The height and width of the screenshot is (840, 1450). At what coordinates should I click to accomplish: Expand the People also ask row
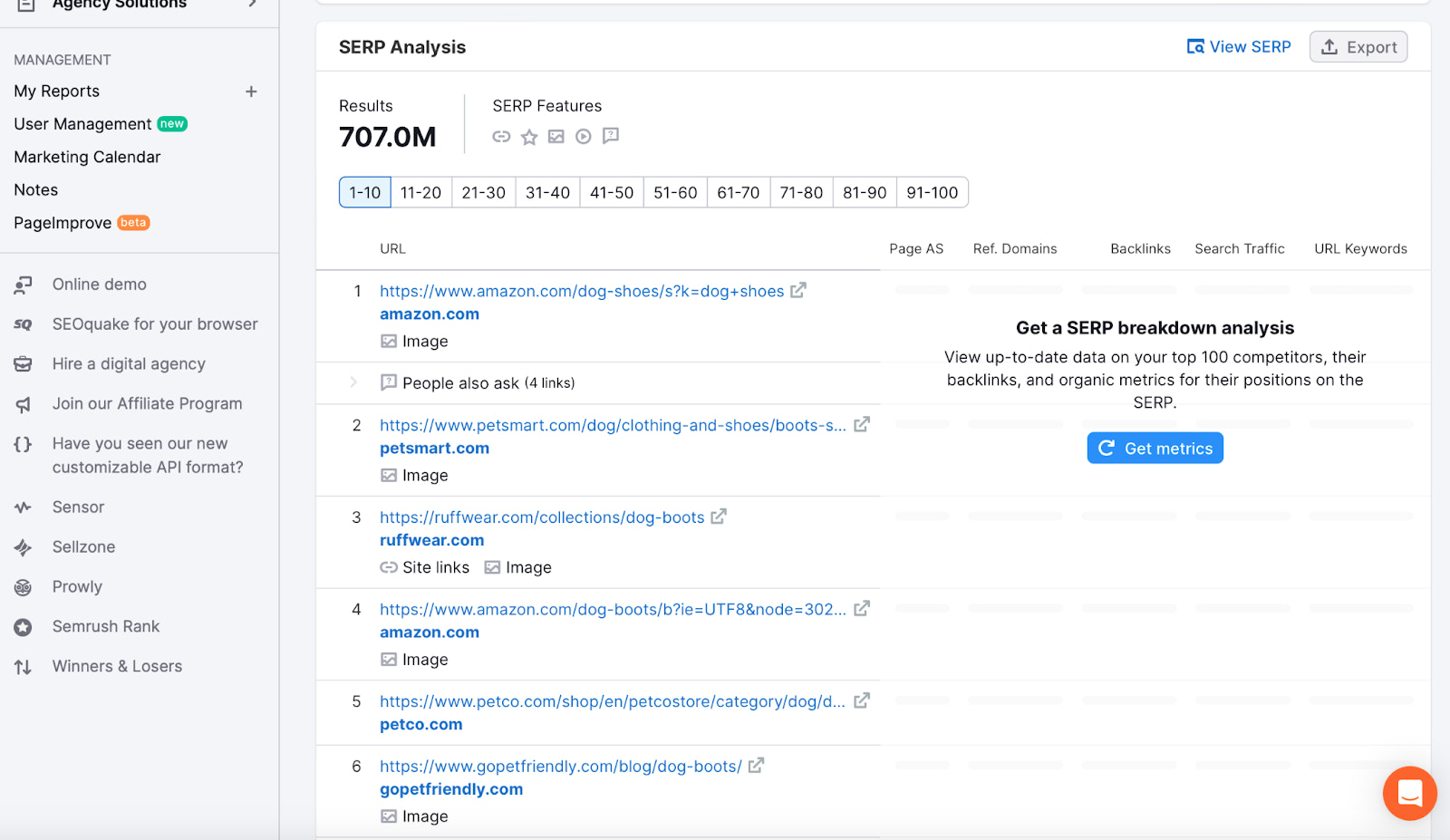(x=353, y=382)
